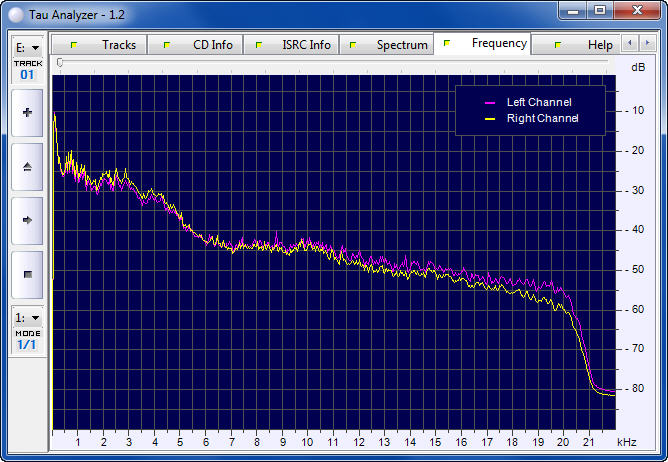668x462 pixels.
Task: Open the E: drive dropdown
Action: [x=27, y=47]
